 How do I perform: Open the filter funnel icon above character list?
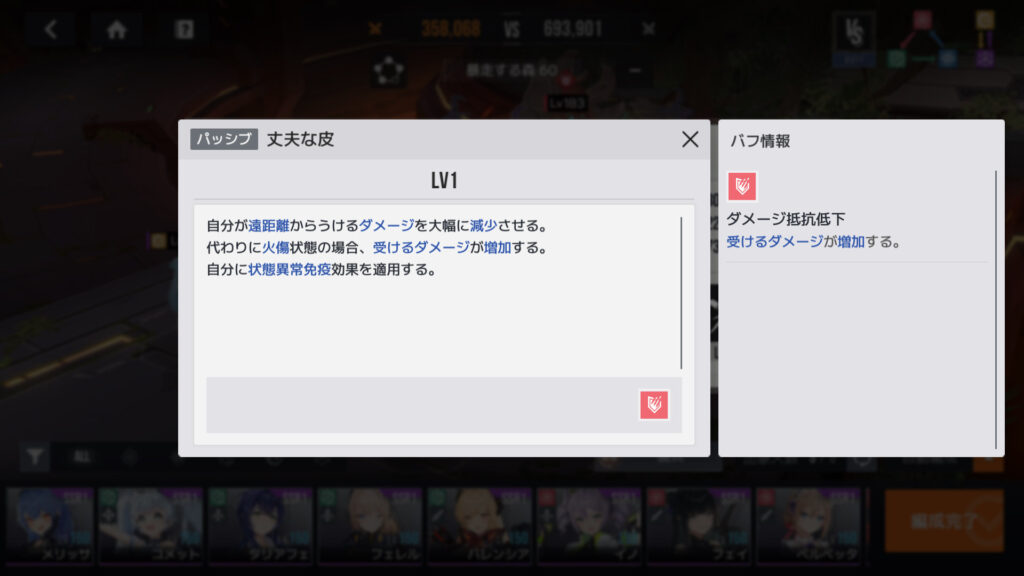(x=35, y=456)
